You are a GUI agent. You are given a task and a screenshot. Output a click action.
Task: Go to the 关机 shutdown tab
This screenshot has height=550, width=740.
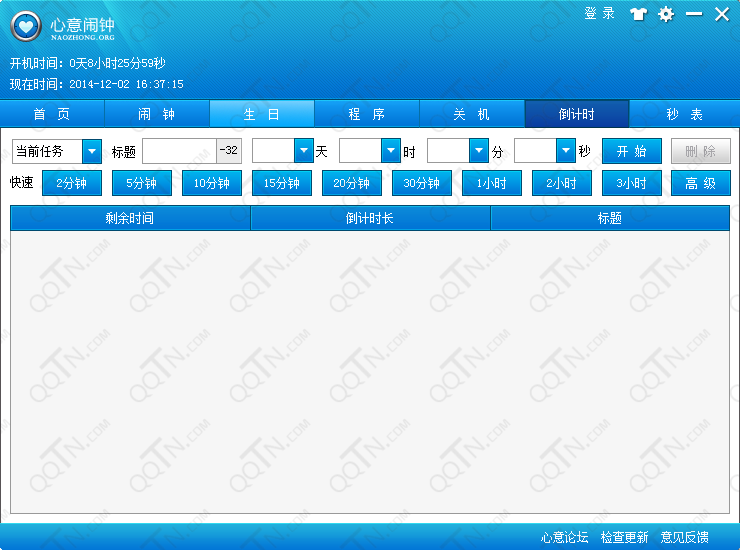point(472,114)
